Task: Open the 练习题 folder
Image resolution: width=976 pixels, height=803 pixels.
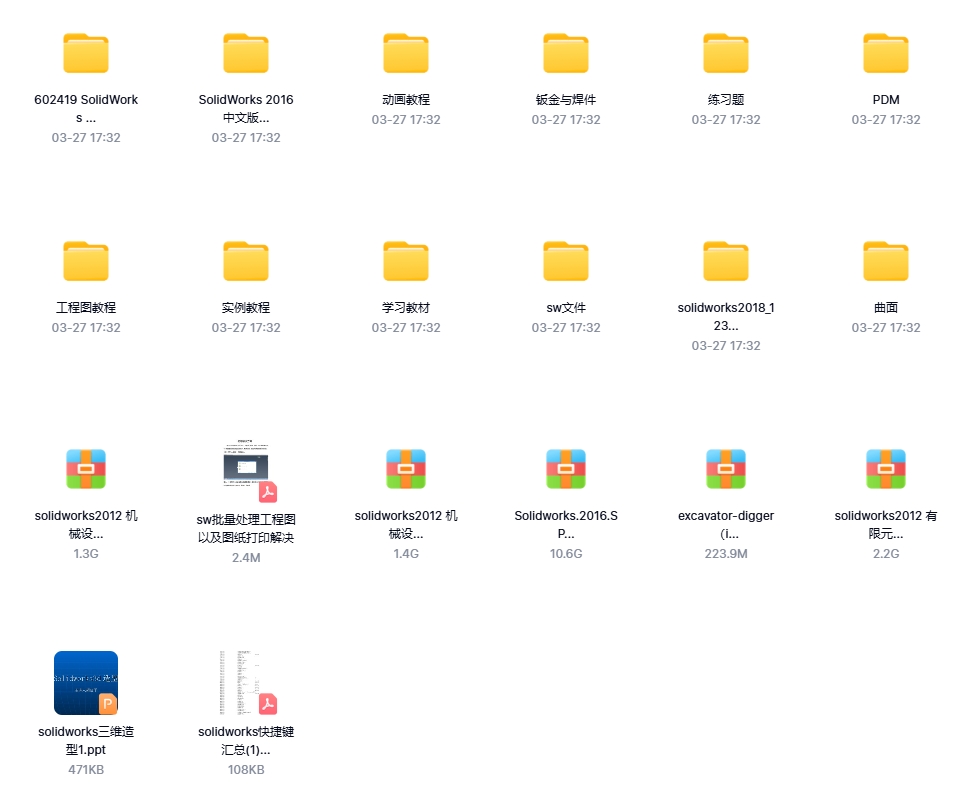Action: [725, 53]
